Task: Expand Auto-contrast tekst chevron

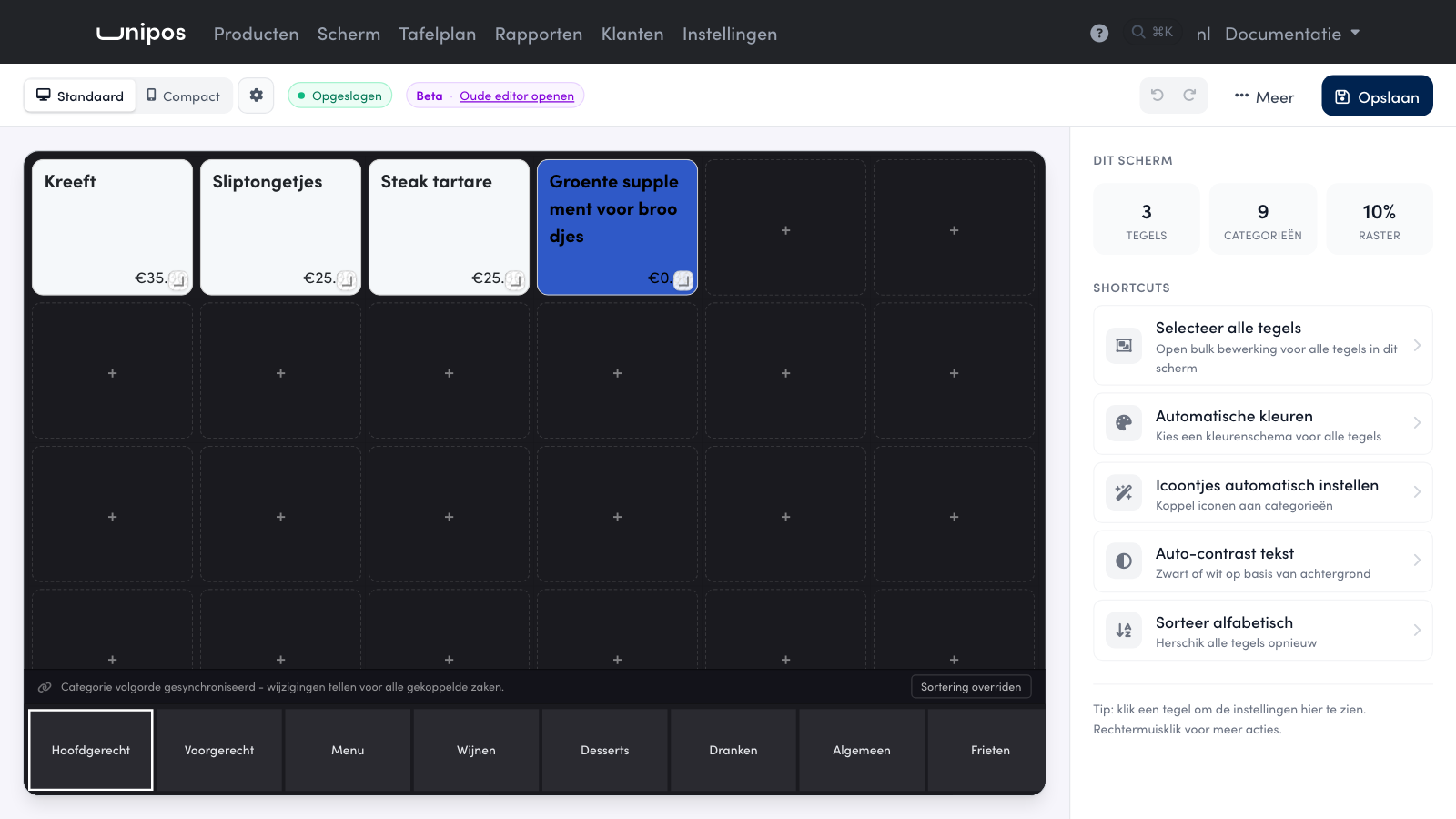Action: click(1417, 561)
